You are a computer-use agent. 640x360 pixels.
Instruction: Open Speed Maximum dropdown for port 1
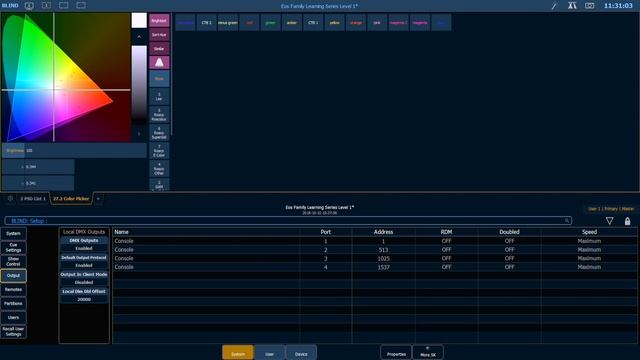tap(589, 241)
